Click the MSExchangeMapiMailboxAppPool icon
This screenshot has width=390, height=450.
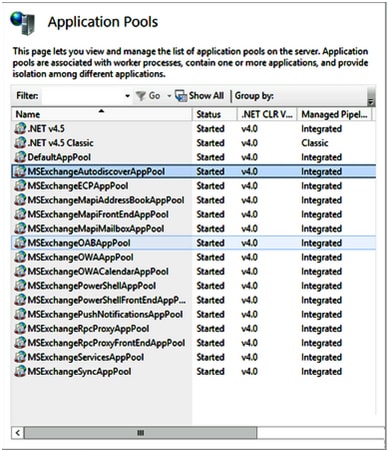tap(20, 229)
